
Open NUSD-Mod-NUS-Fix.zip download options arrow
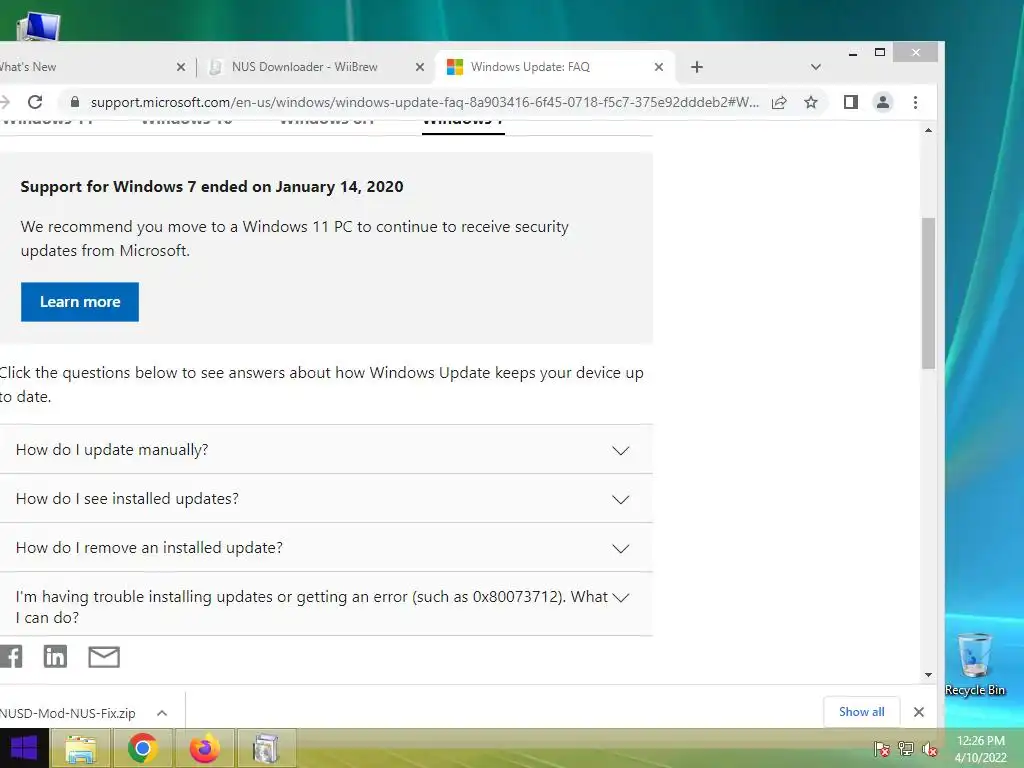(x=162, y=713)
